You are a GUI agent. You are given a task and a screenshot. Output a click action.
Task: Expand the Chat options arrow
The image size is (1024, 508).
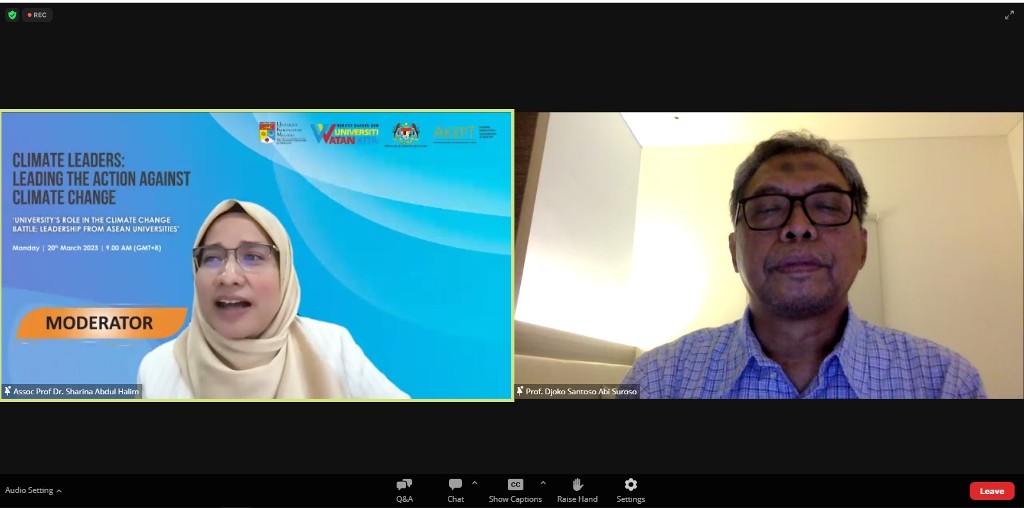point(474,483)
